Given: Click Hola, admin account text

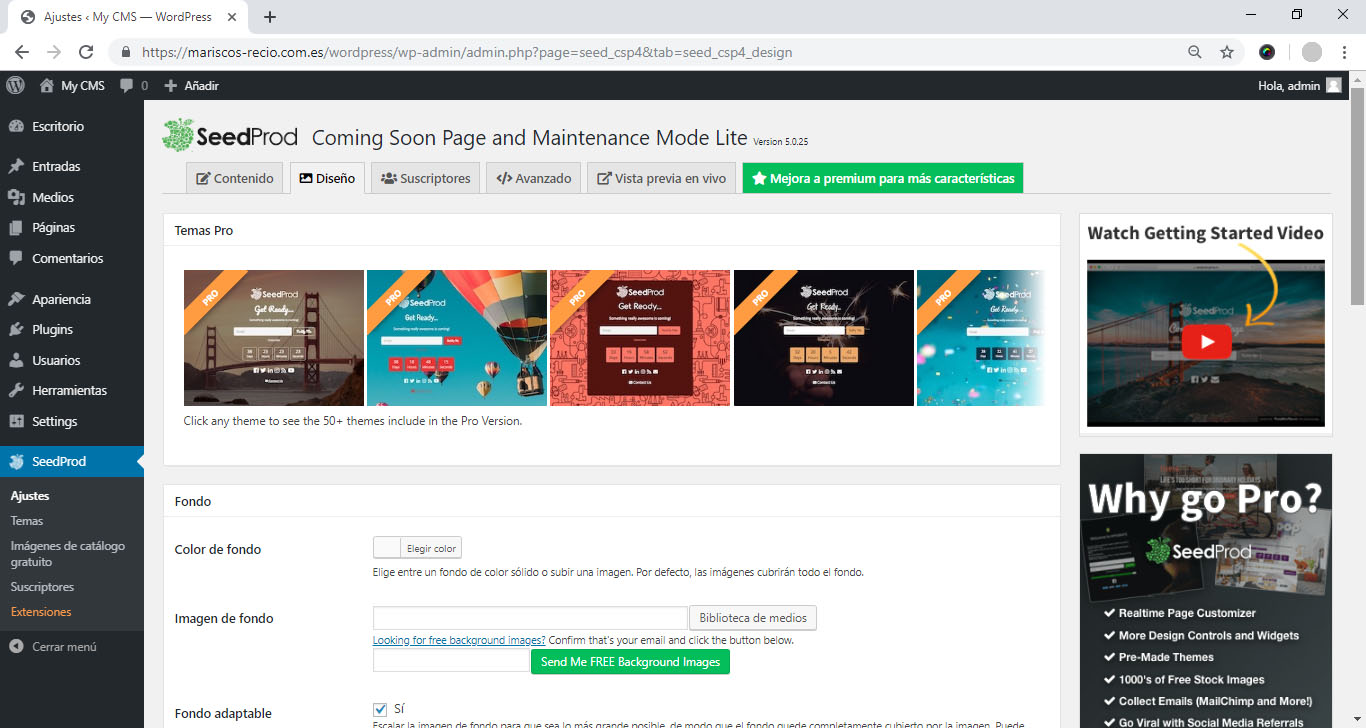Looking at the screenshot, I should click(1289, 86).
